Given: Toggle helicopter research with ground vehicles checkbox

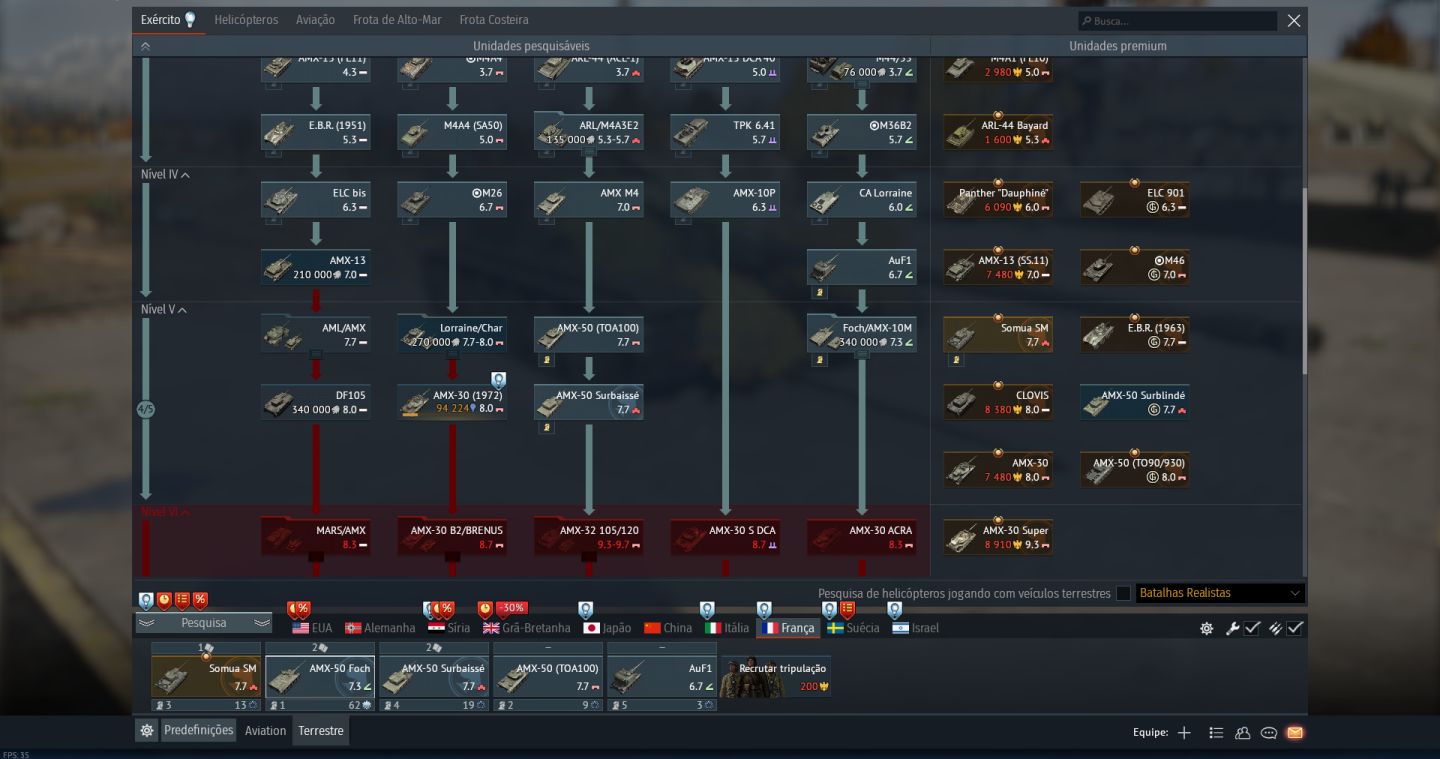Looking at the screenshot, I should (x=1123, y=593).
